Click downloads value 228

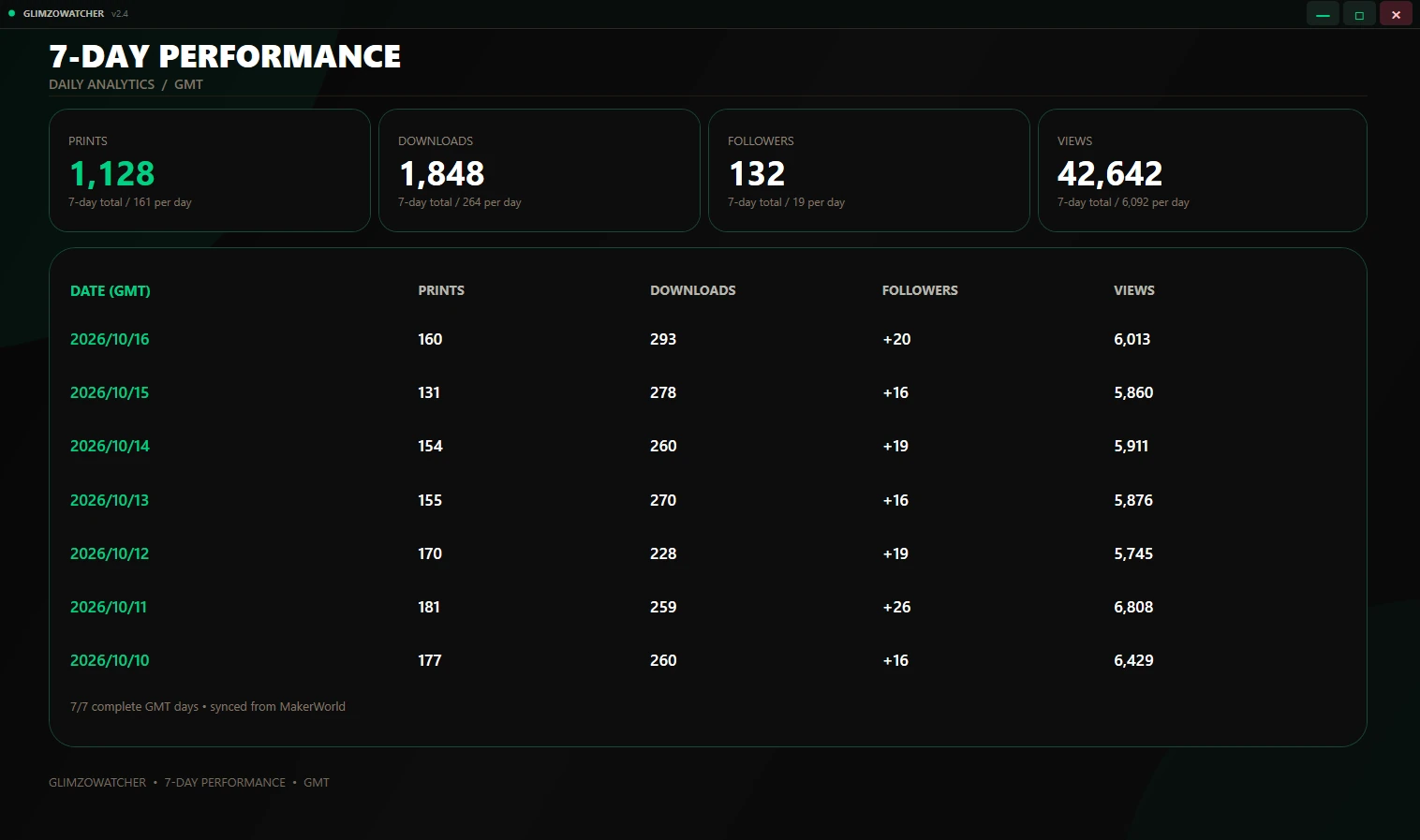[663, 553]
